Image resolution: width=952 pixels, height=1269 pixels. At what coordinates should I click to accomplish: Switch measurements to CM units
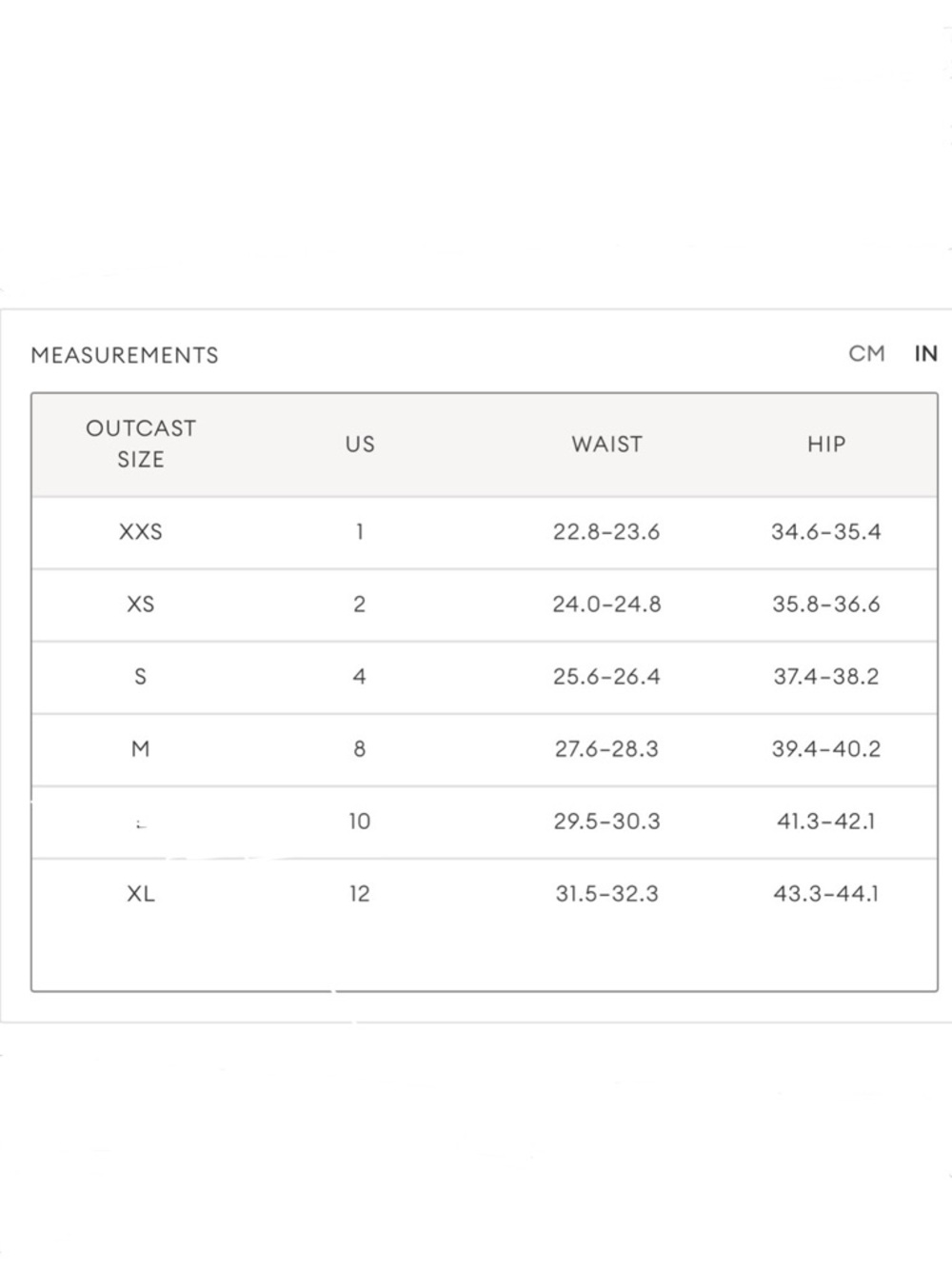pyautogui.click(x=866, y=354)
